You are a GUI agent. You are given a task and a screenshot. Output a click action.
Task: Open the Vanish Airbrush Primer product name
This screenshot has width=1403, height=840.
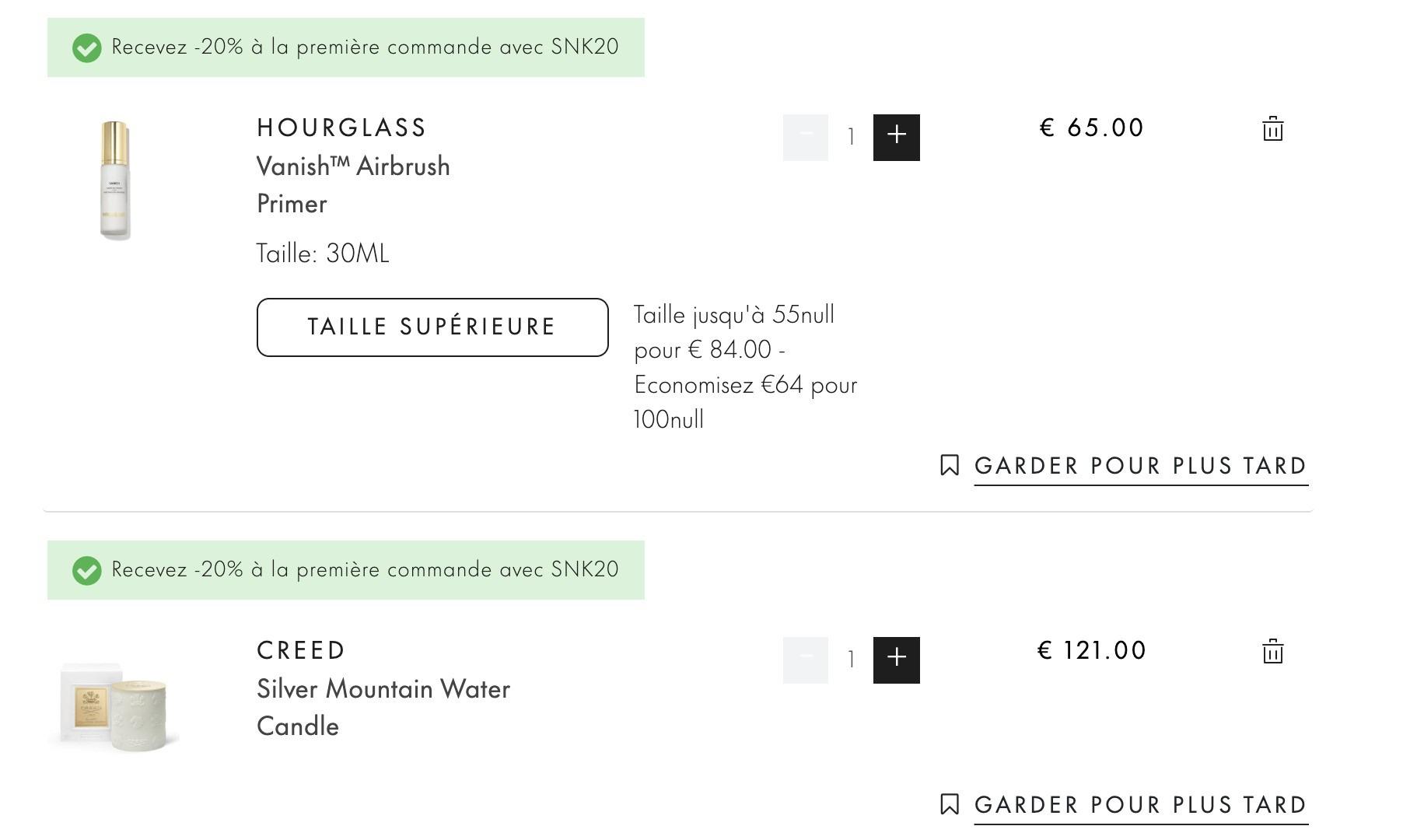point(353,185)
